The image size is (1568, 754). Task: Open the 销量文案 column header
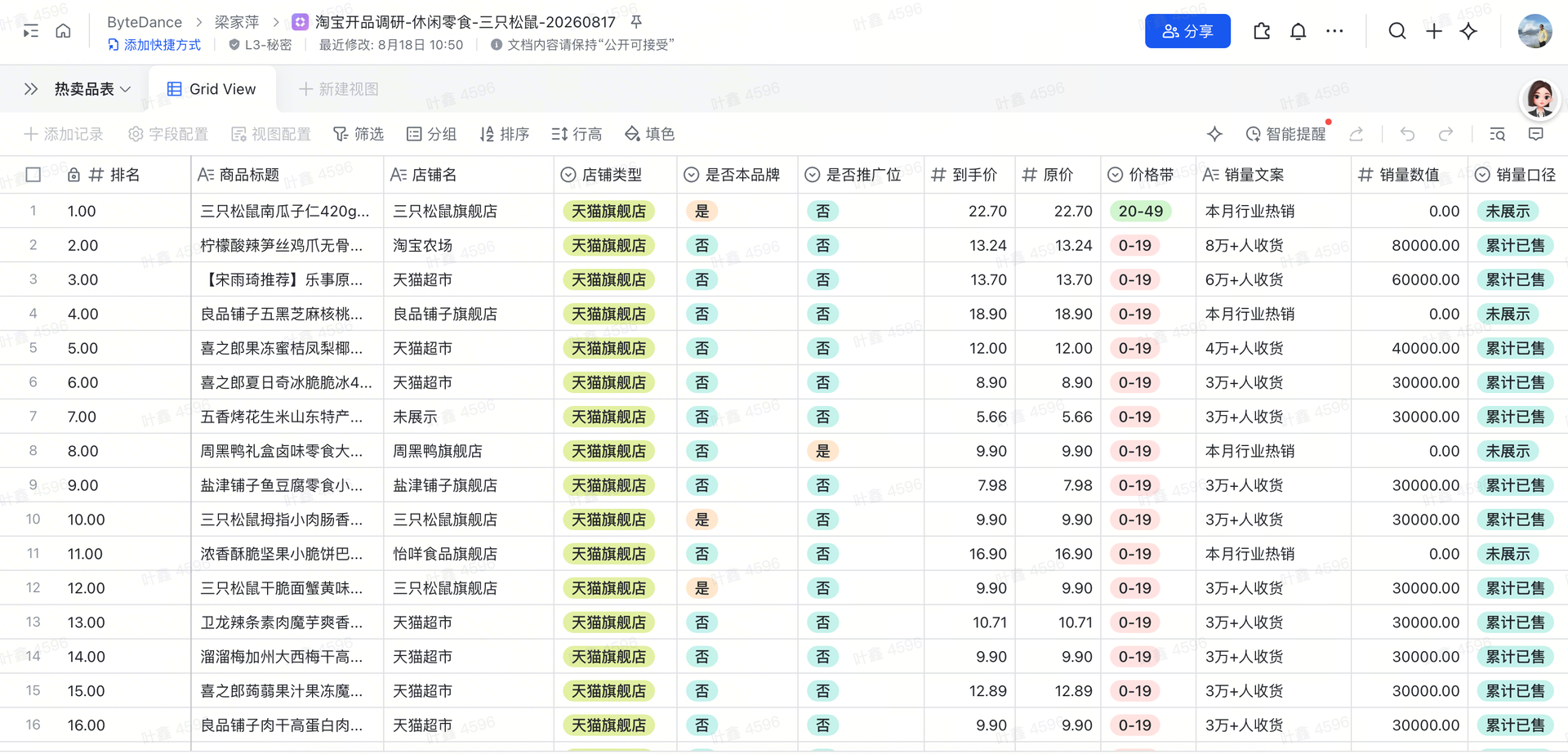pyautogui.click(x=1273, y=175)
